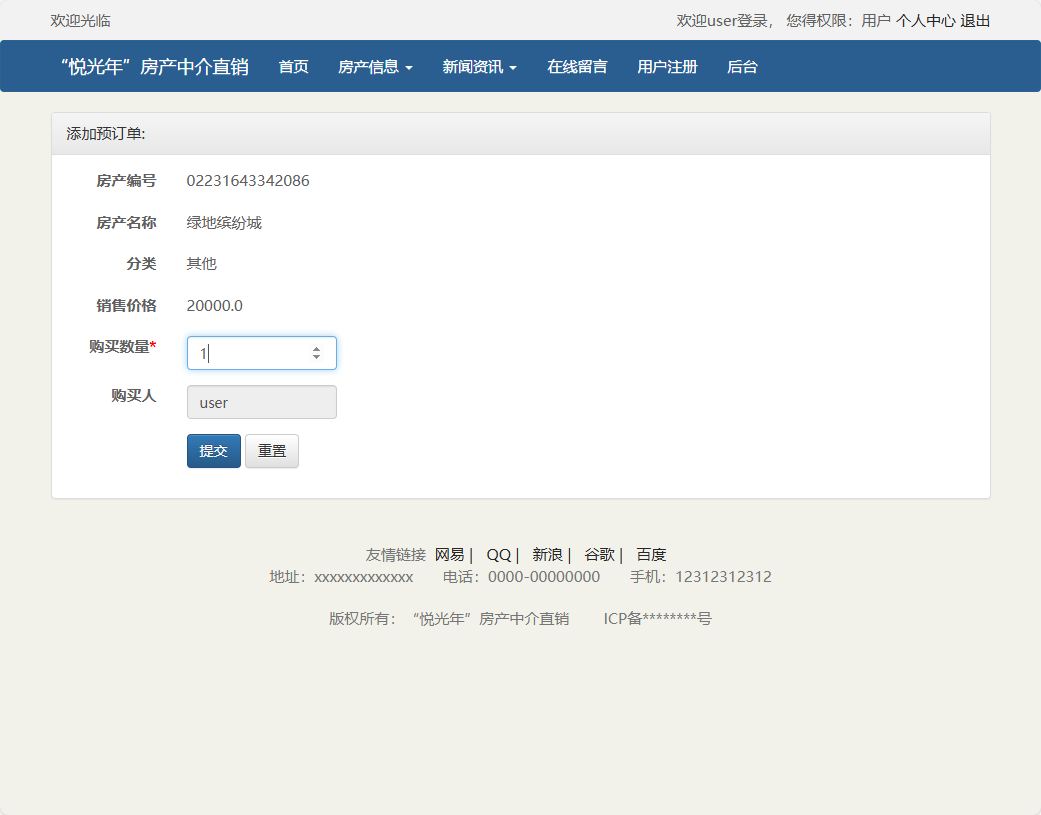
Task: Expand the 房产信息 navigation dropdown
Action: 375,66
